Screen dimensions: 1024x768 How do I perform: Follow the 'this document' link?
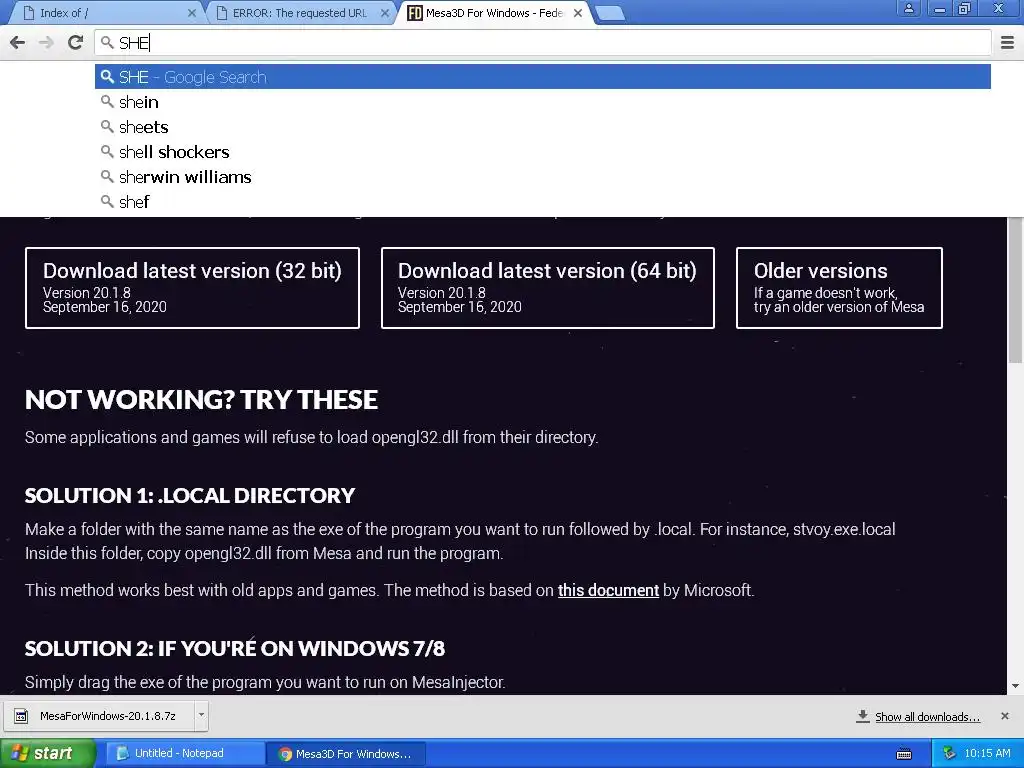[608, 590]
